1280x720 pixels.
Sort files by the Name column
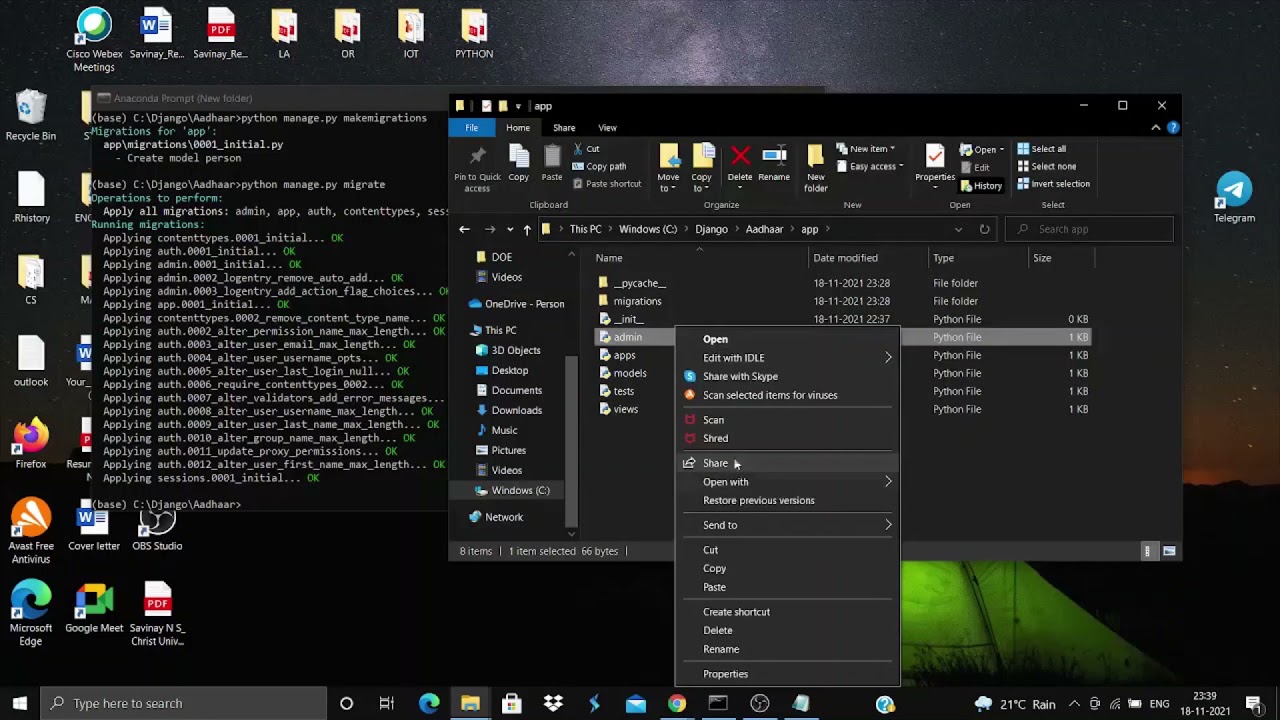coord(609,258)
